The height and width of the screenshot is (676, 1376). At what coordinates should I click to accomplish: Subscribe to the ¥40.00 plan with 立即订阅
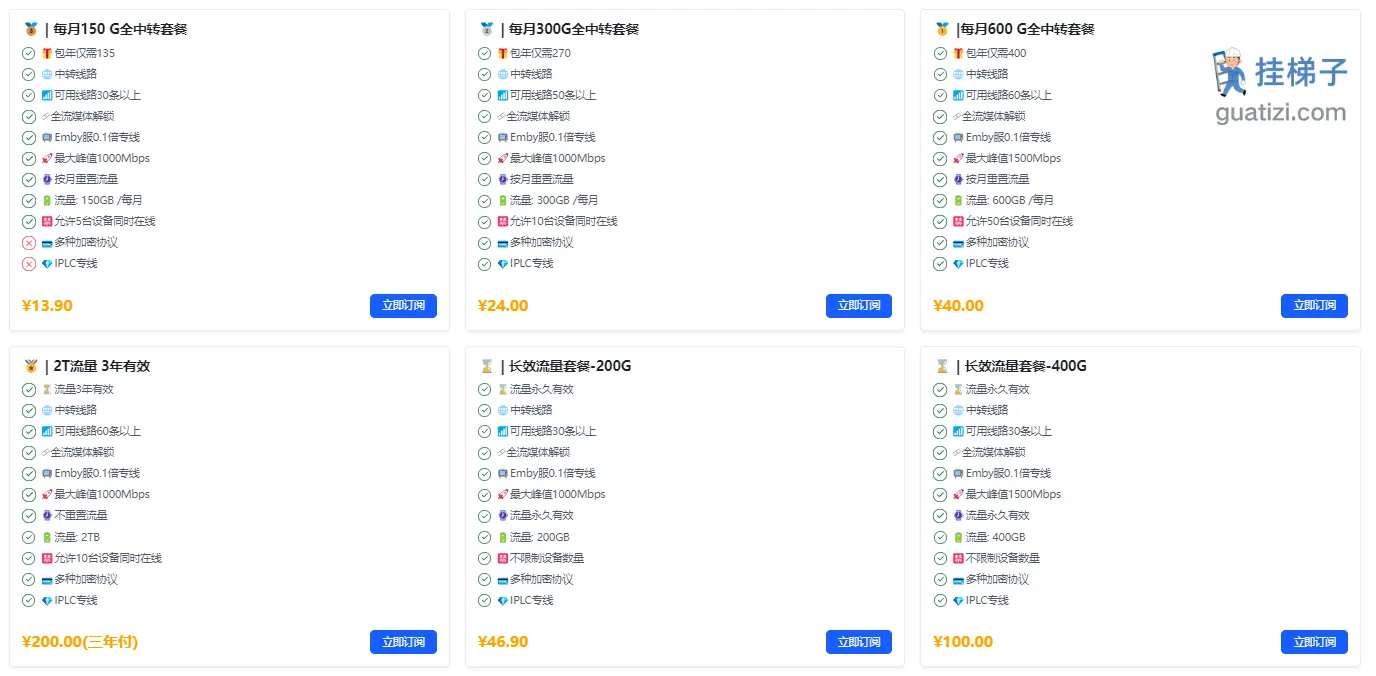coord(1314,306)
